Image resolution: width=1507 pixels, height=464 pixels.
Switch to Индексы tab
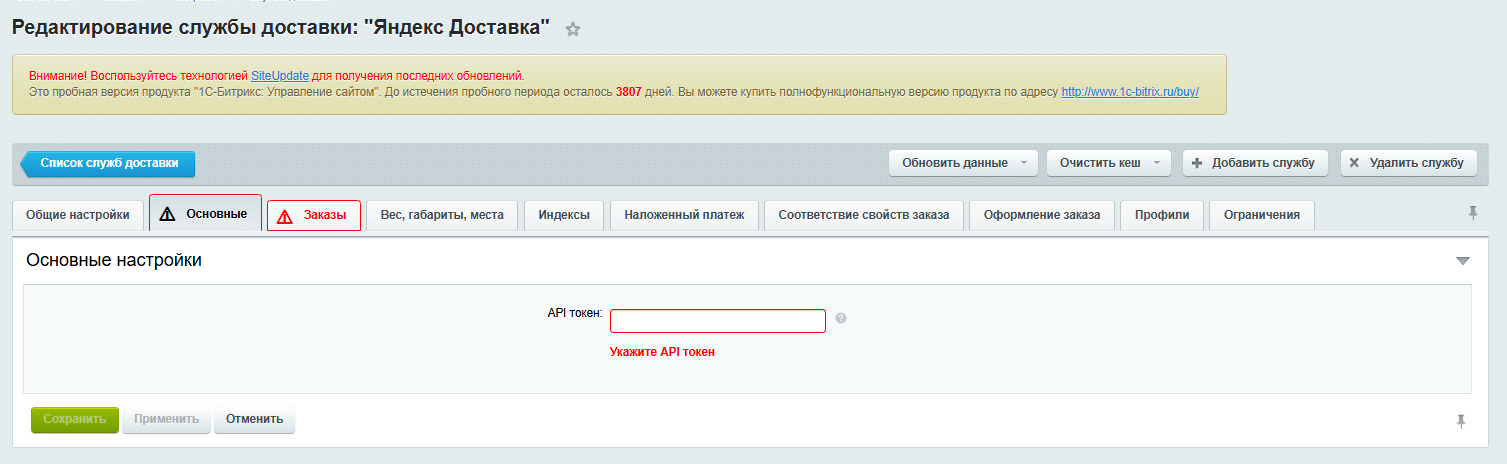tap(564, 214)
